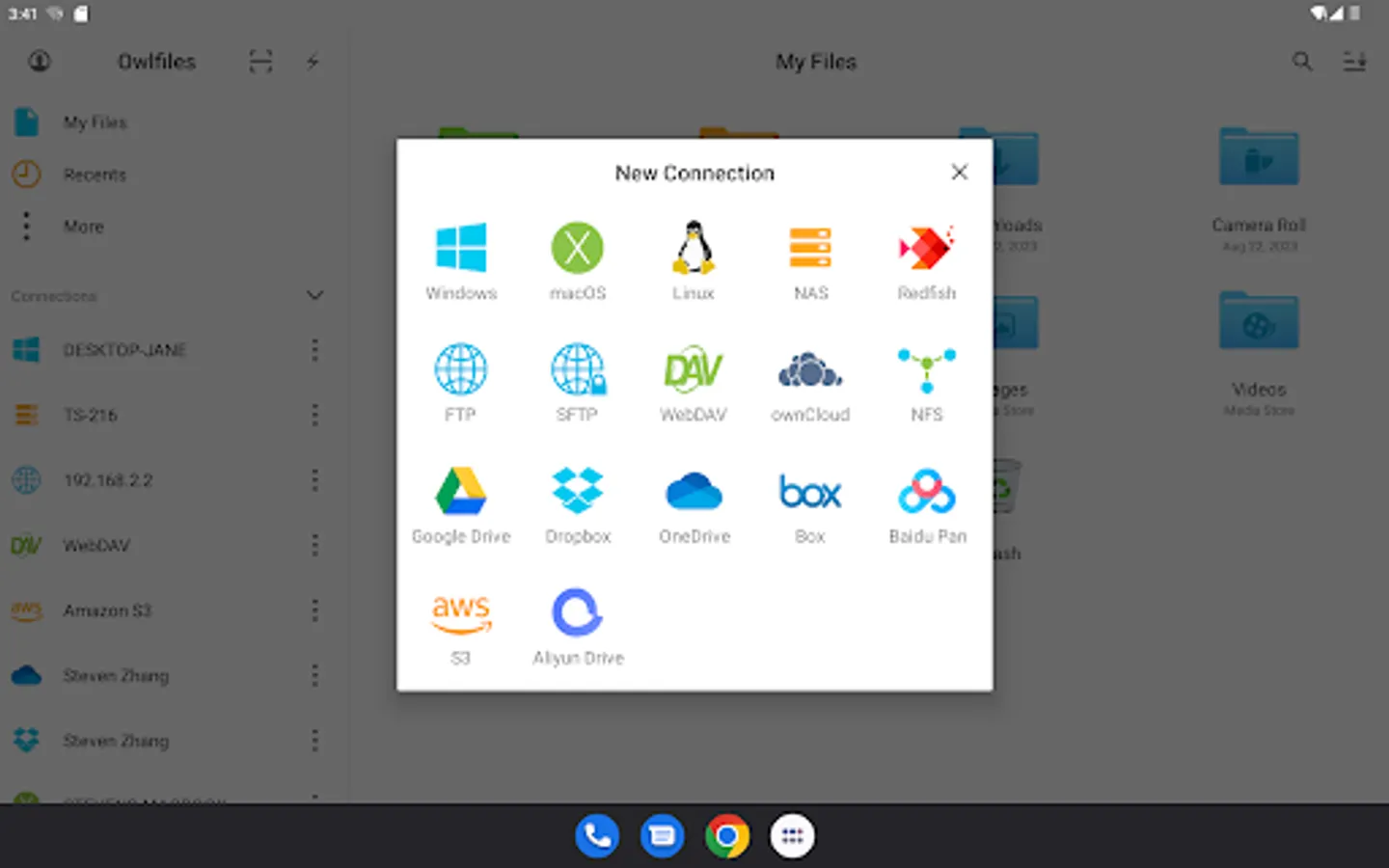
Task: Open options for 192.168.2.2
Action: click(x=314, y=480)
